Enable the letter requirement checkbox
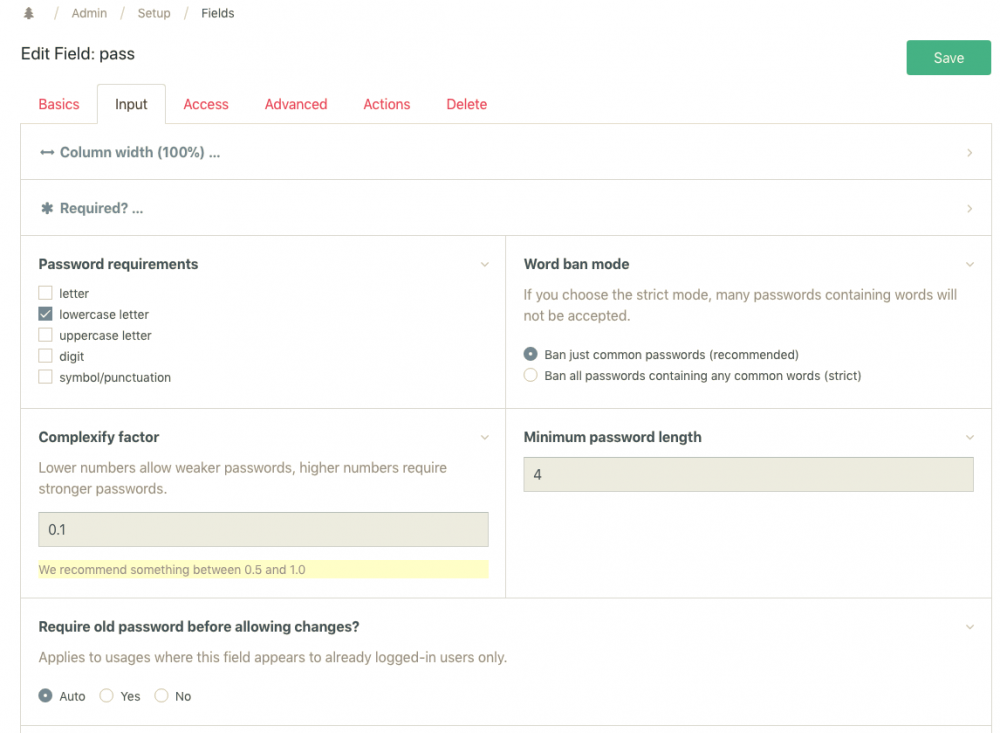The image size is (1000, 733). coord(45,293)
